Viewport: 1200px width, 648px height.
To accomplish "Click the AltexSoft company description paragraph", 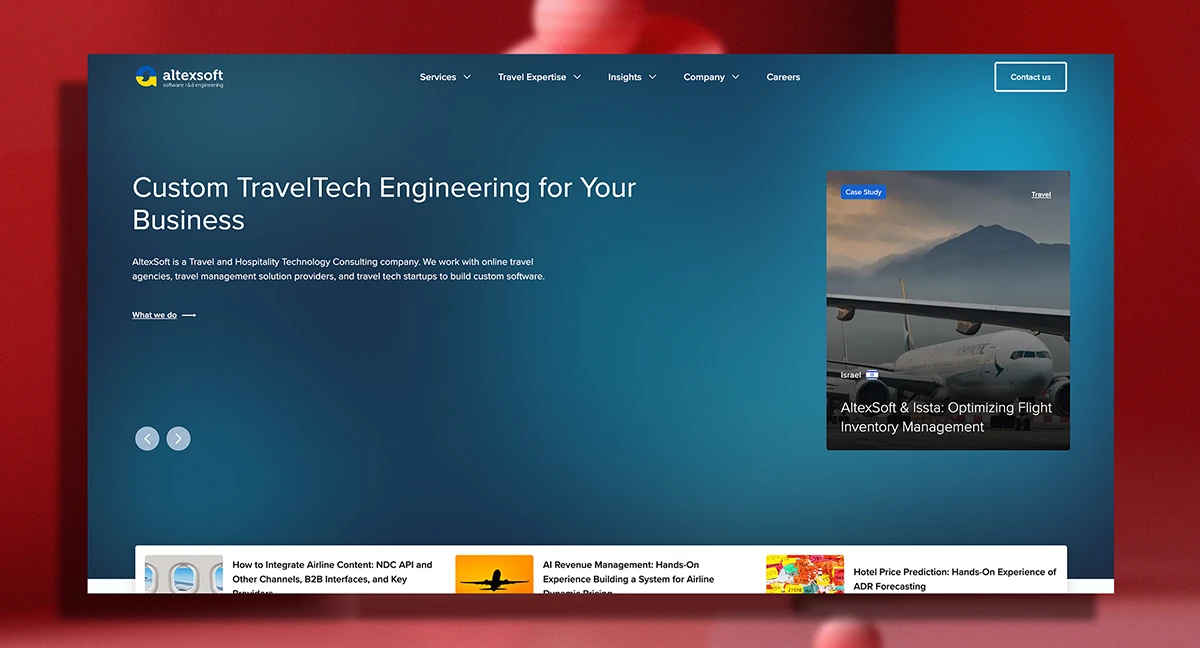I will pos(338,269).
